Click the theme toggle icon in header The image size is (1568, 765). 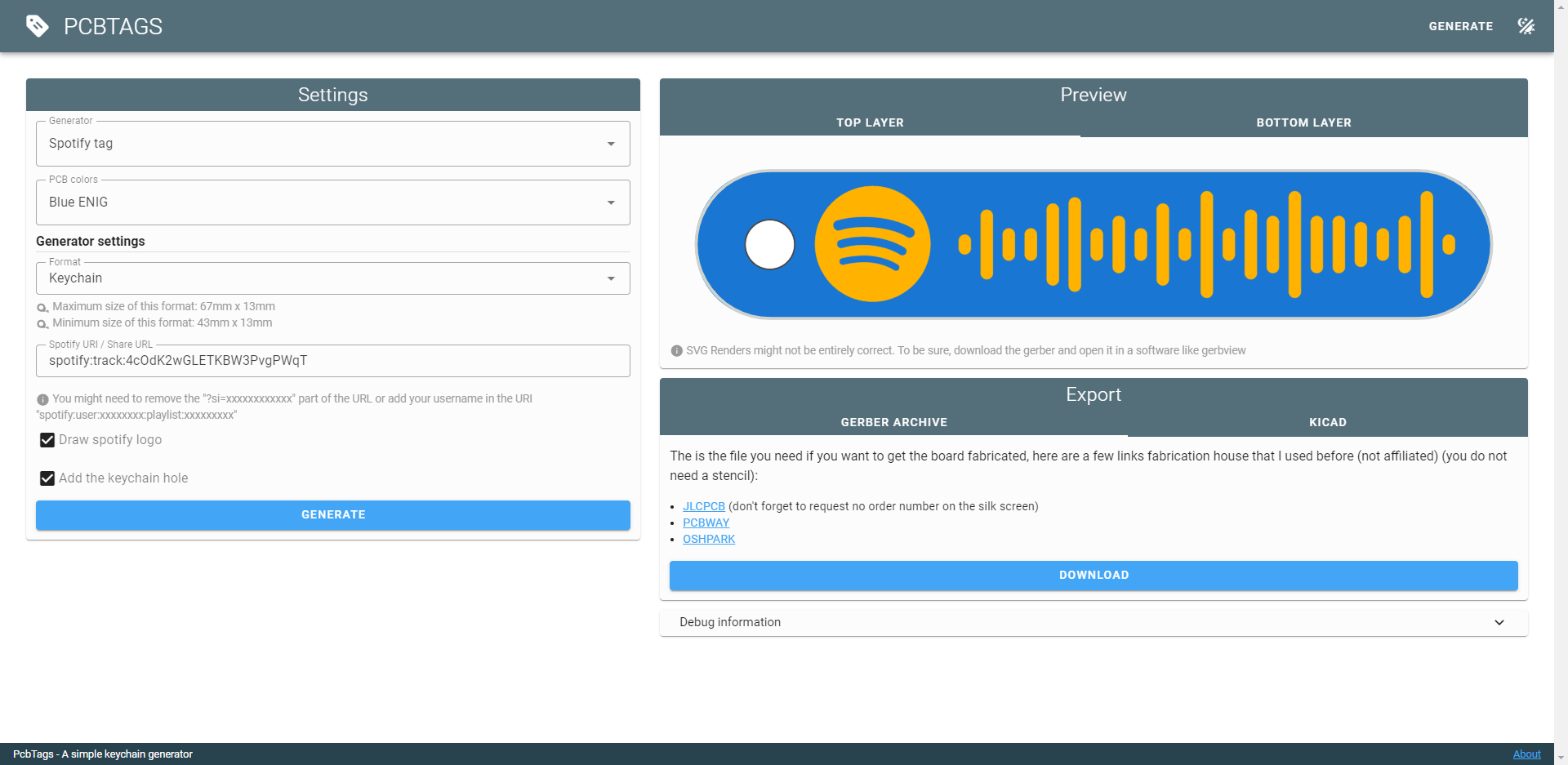pos(1526,26)
